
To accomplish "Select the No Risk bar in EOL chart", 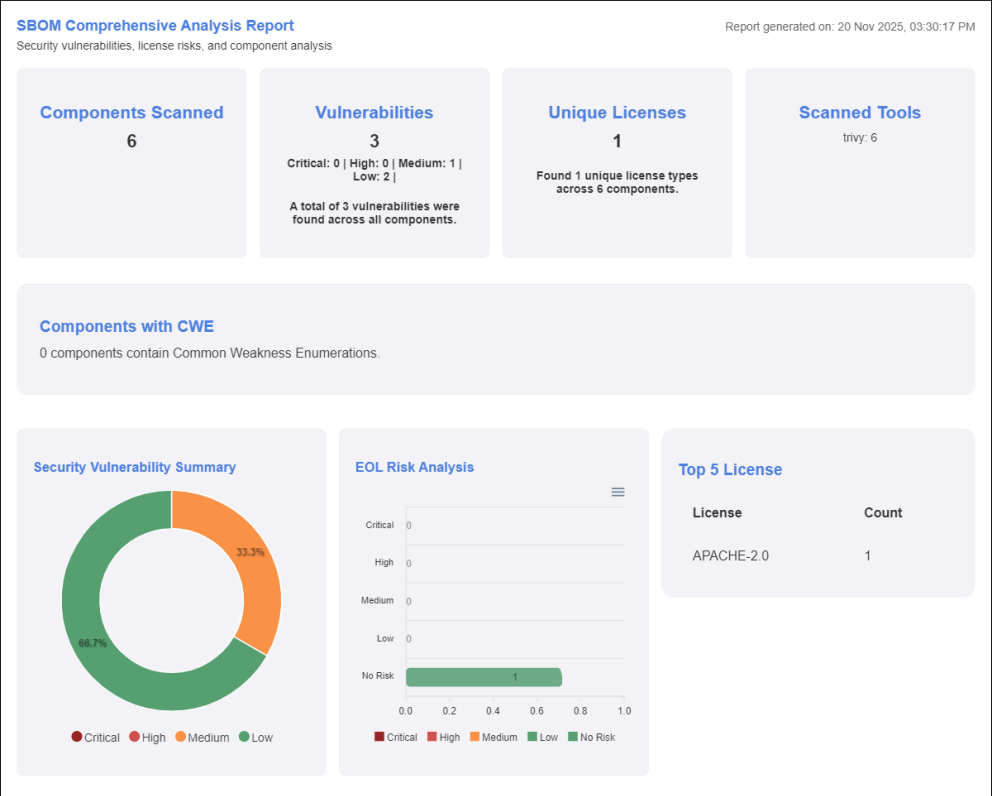I will point(484,677).
